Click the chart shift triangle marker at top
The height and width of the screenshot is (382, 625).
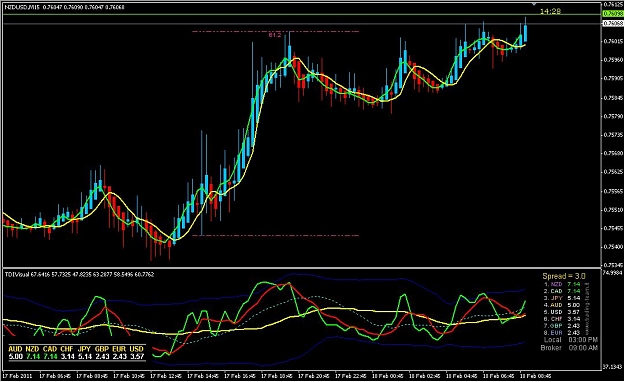tap(535, 4)
